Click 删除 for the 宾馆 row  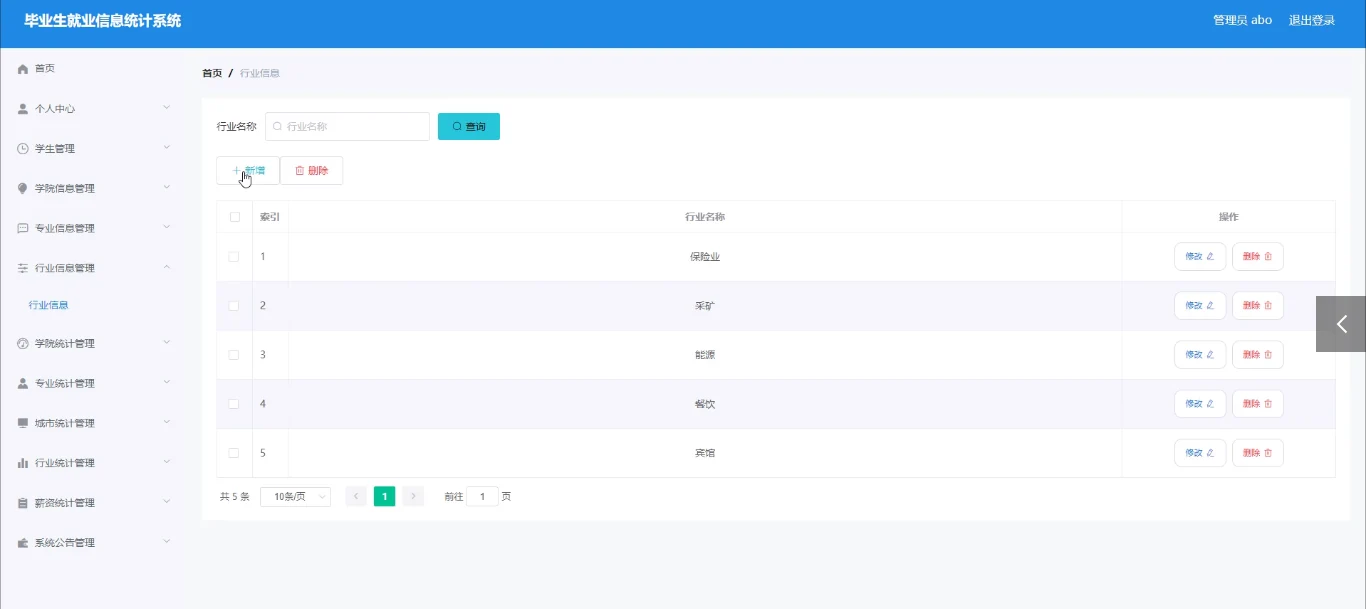[1258, 453]
